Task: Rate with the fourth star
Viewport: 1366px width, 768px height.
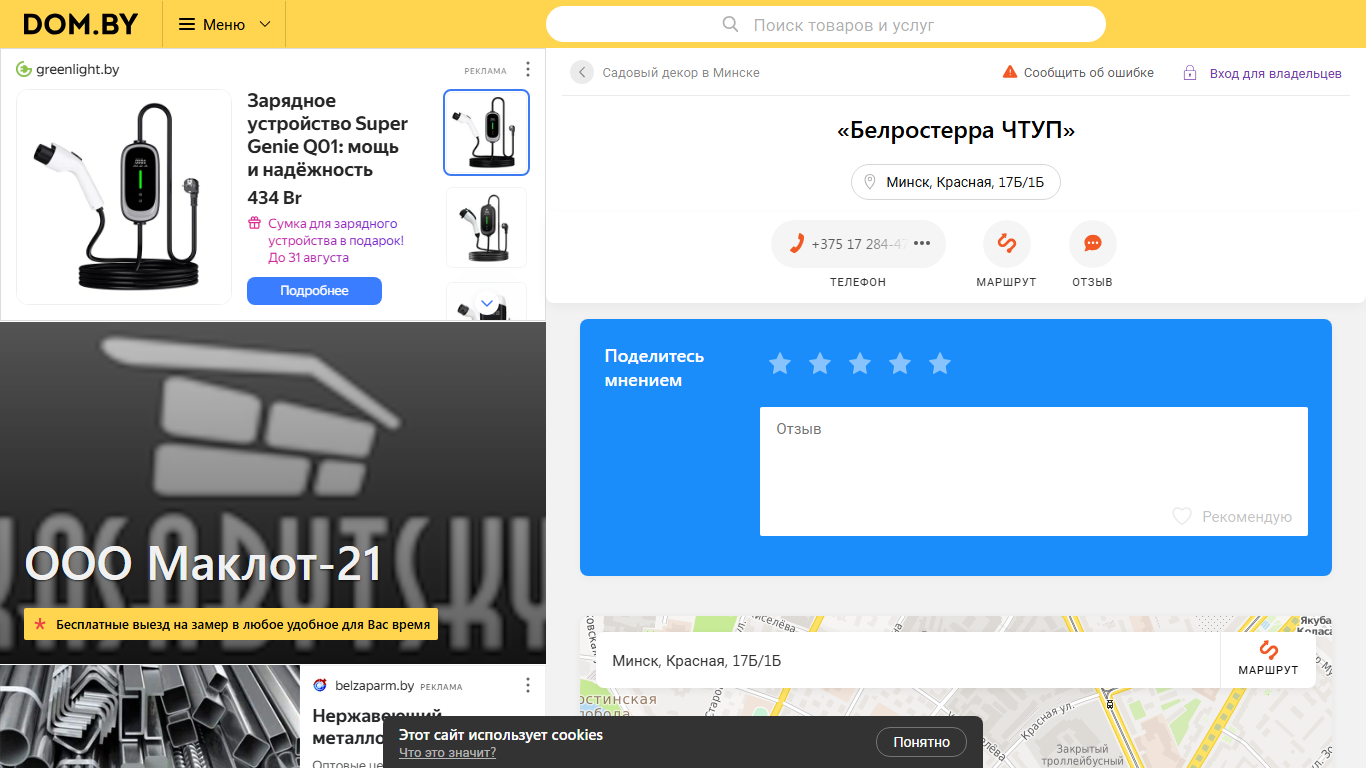Action: click(x=900, y=363)
